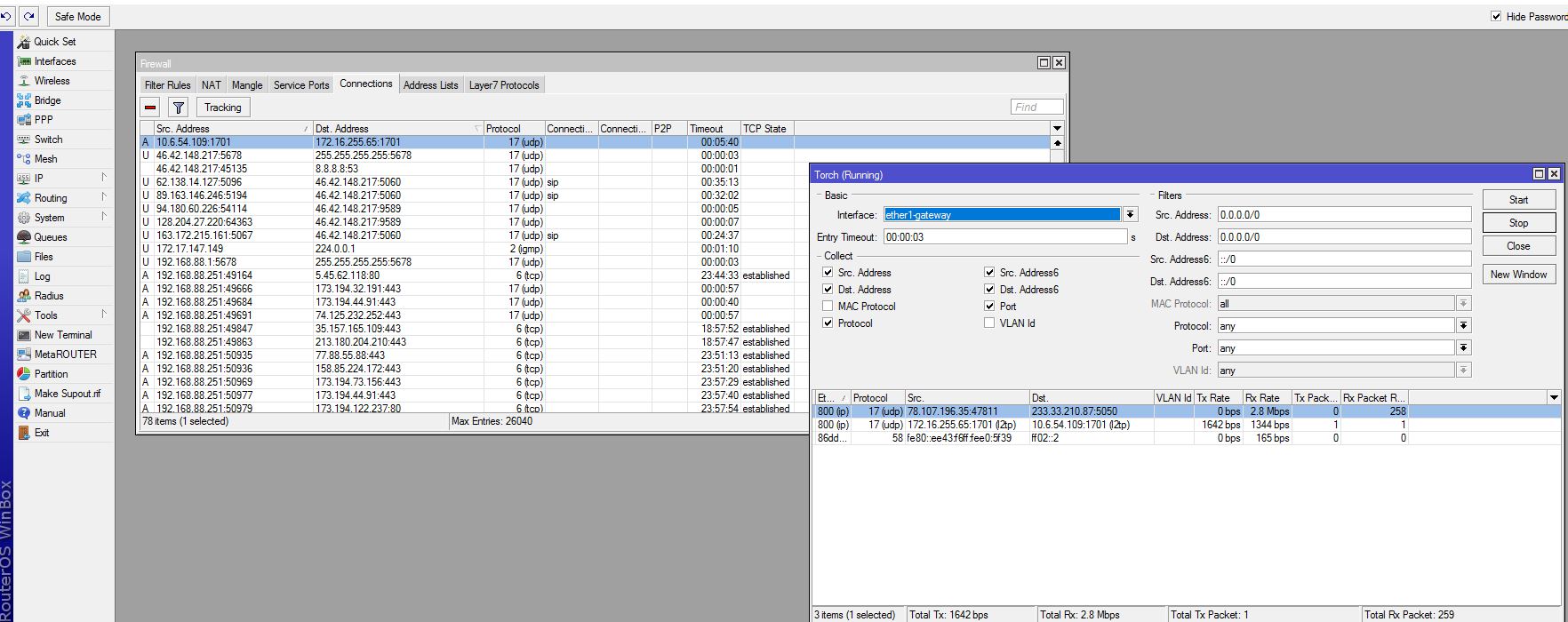Click the Stop button in Torch

pos(1519,223)
